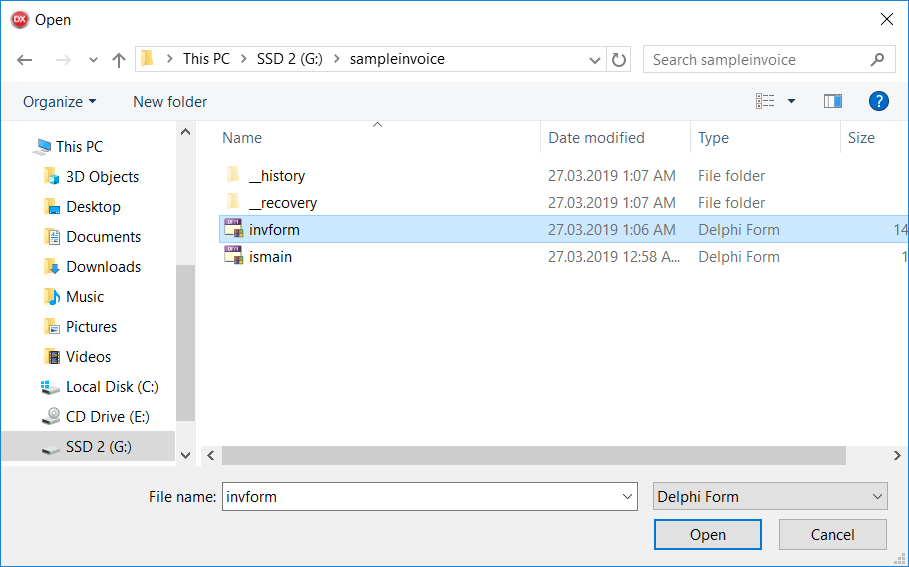
Task: Close the Open dialog
Action: tap(886, 19)
